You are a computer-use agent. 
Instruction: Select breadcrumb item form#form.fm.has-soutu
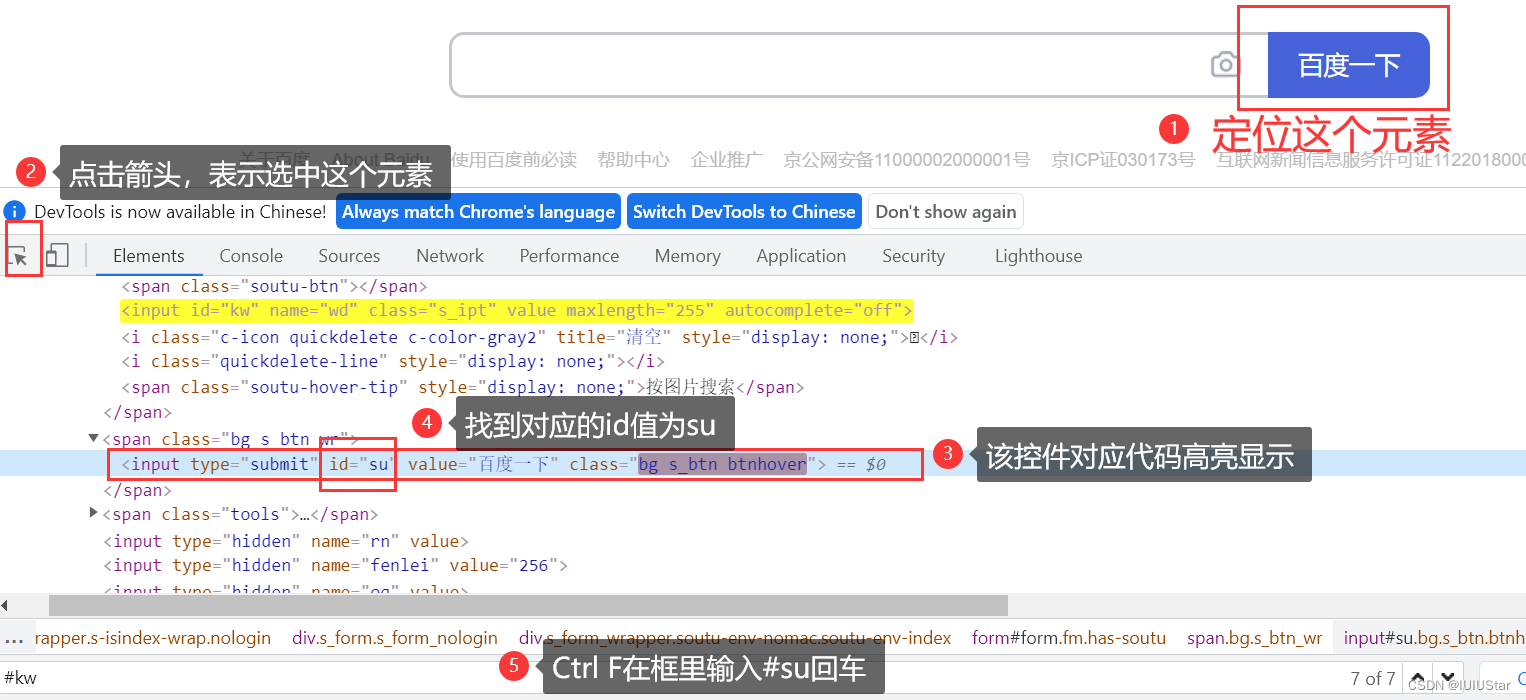click(1068, 637)
